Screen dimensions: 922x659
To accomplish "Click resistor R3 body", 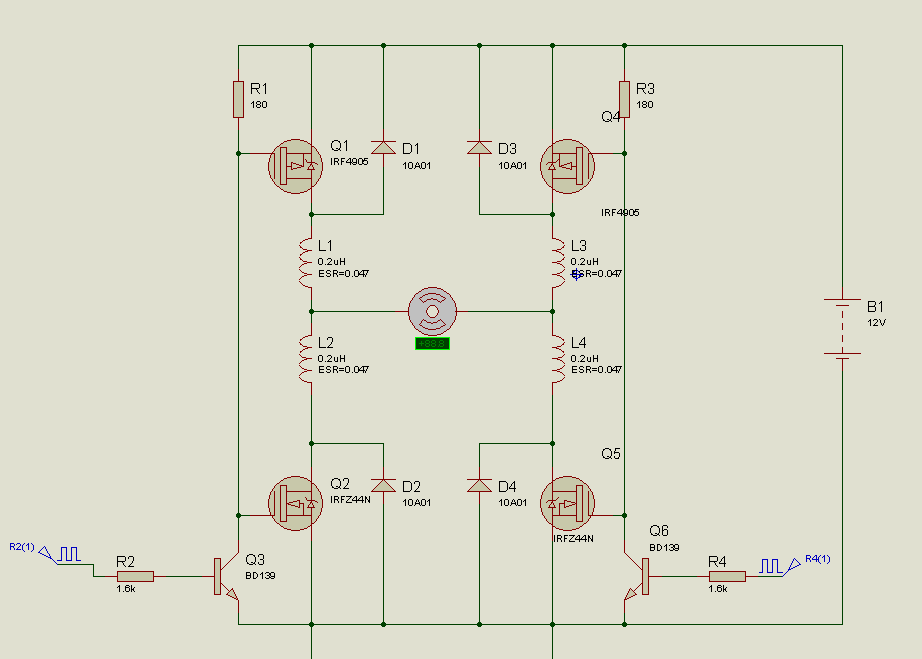I will coord(624,99).
